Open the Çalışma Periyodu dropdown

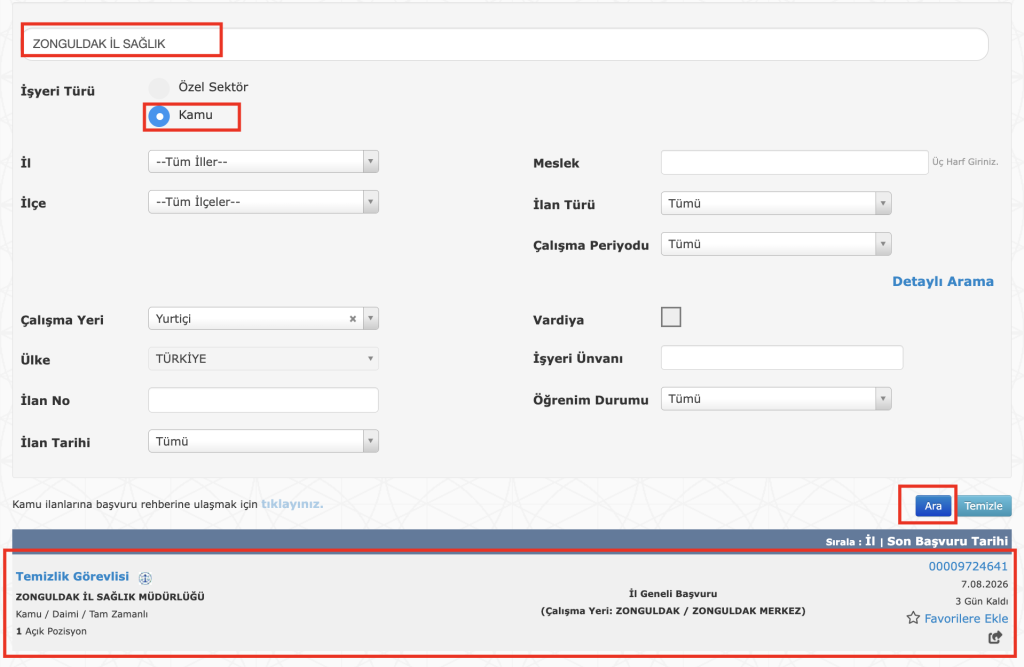point(776,244)
